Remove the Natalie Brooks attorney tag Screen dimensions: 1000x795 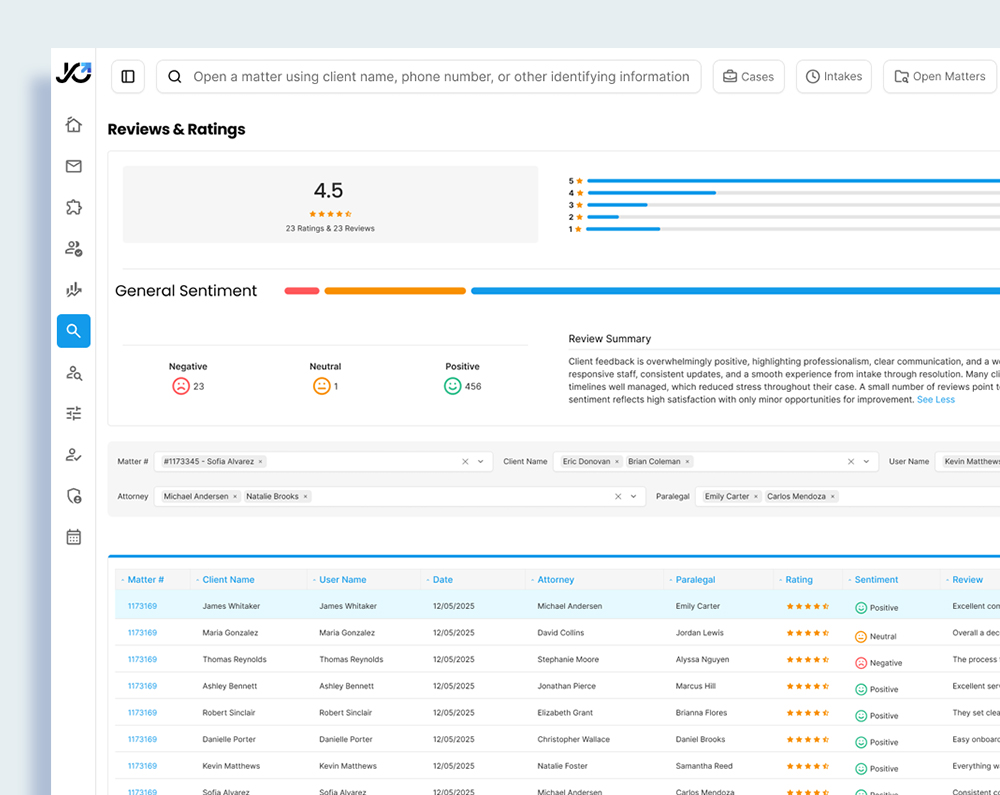pos(306,497)
